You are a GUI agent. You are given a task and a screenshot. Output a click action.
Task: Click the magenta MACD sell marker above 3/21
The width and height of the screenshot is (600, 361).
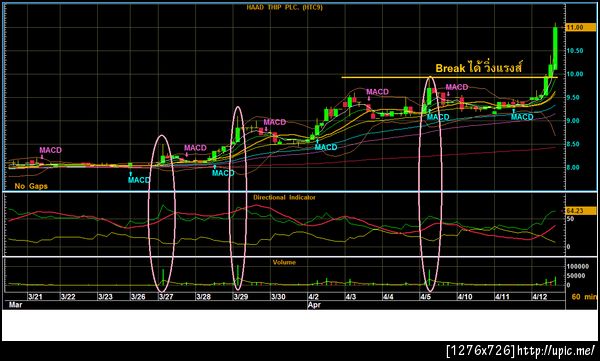click(x=50, y=150)
